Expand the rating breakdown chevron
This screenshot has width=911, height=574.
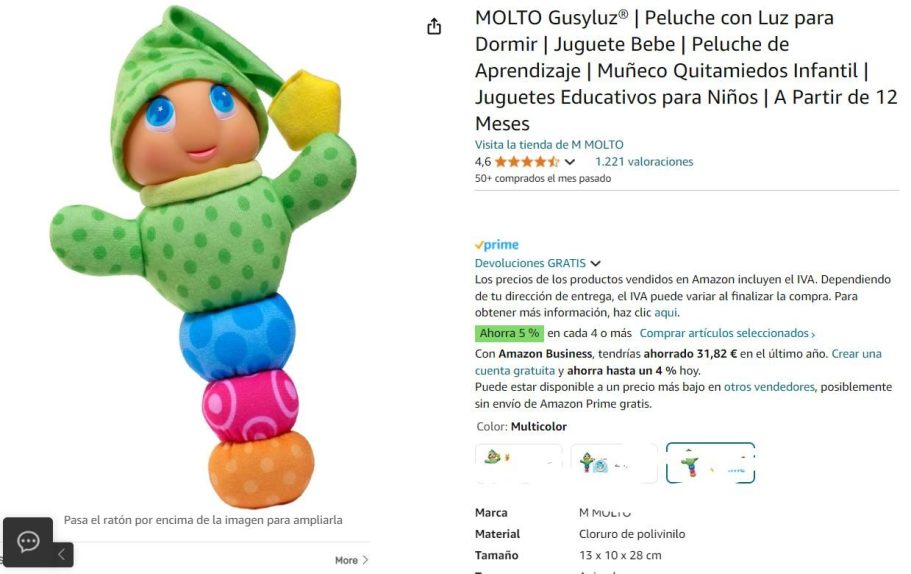[570, 162]
